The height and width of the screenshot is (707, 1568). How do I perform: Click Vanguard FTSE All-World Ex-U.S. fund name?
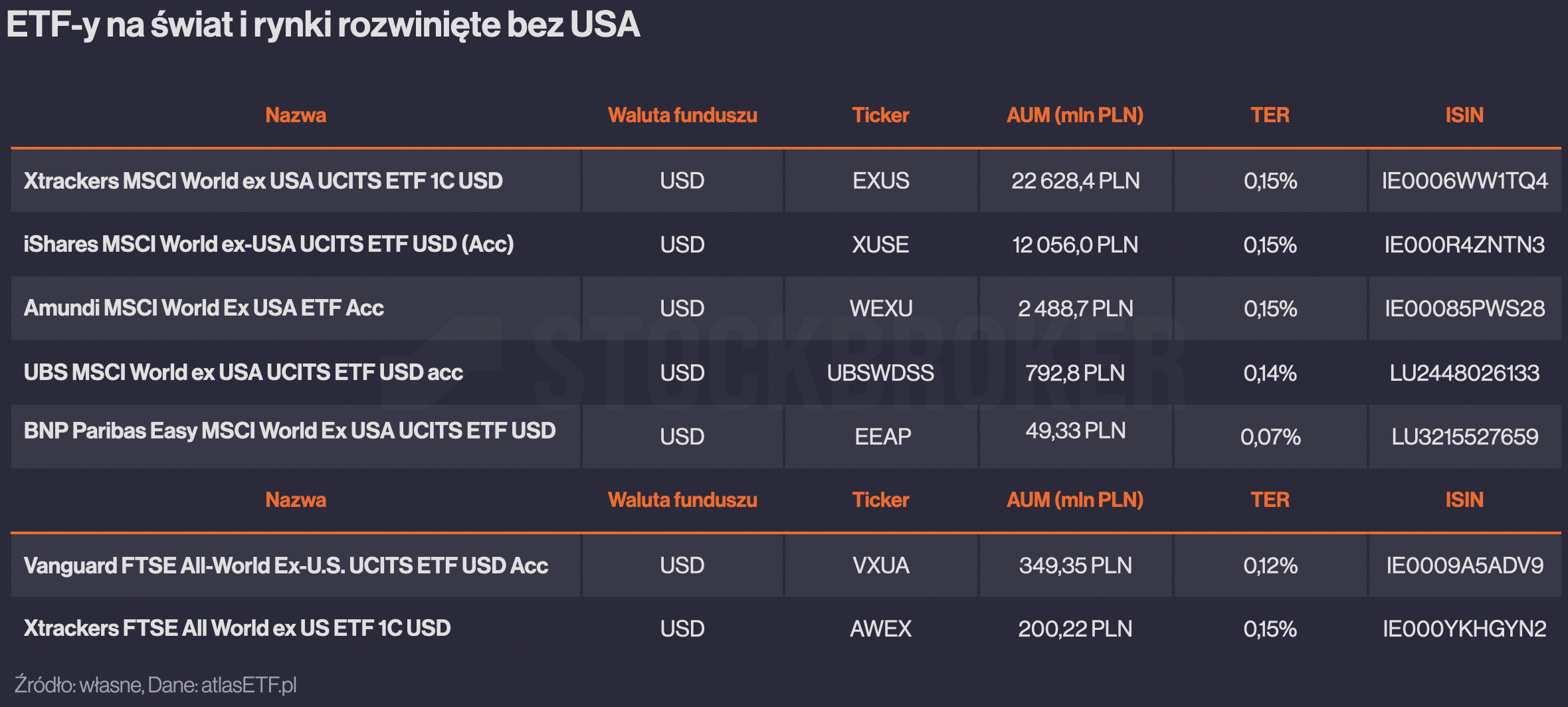pos(286,565)
